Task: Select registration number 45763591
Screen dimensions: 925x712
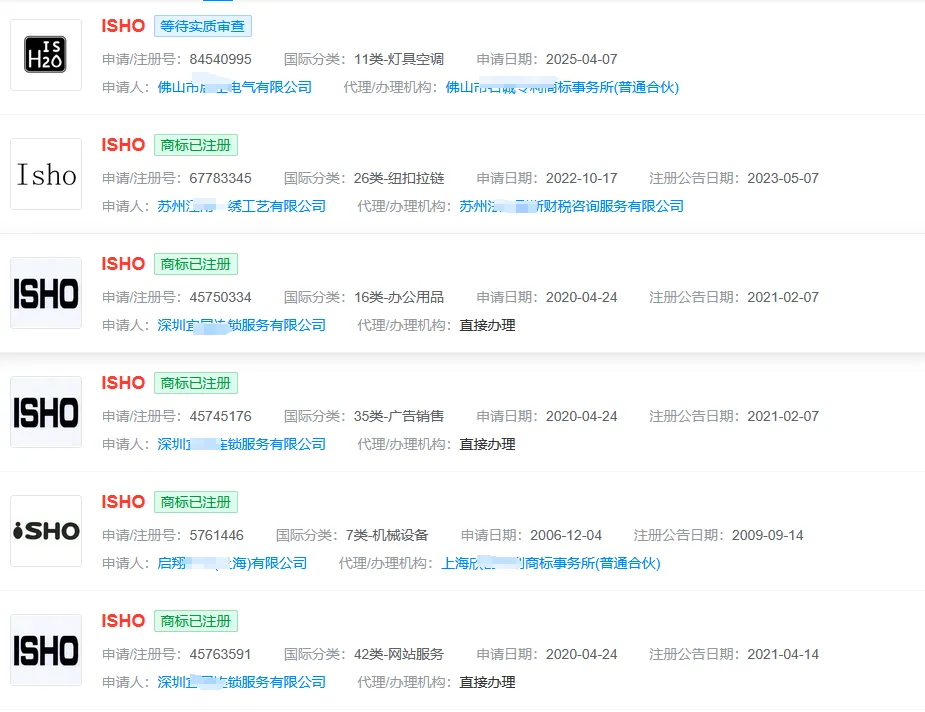Action: (x=221, y=655)
